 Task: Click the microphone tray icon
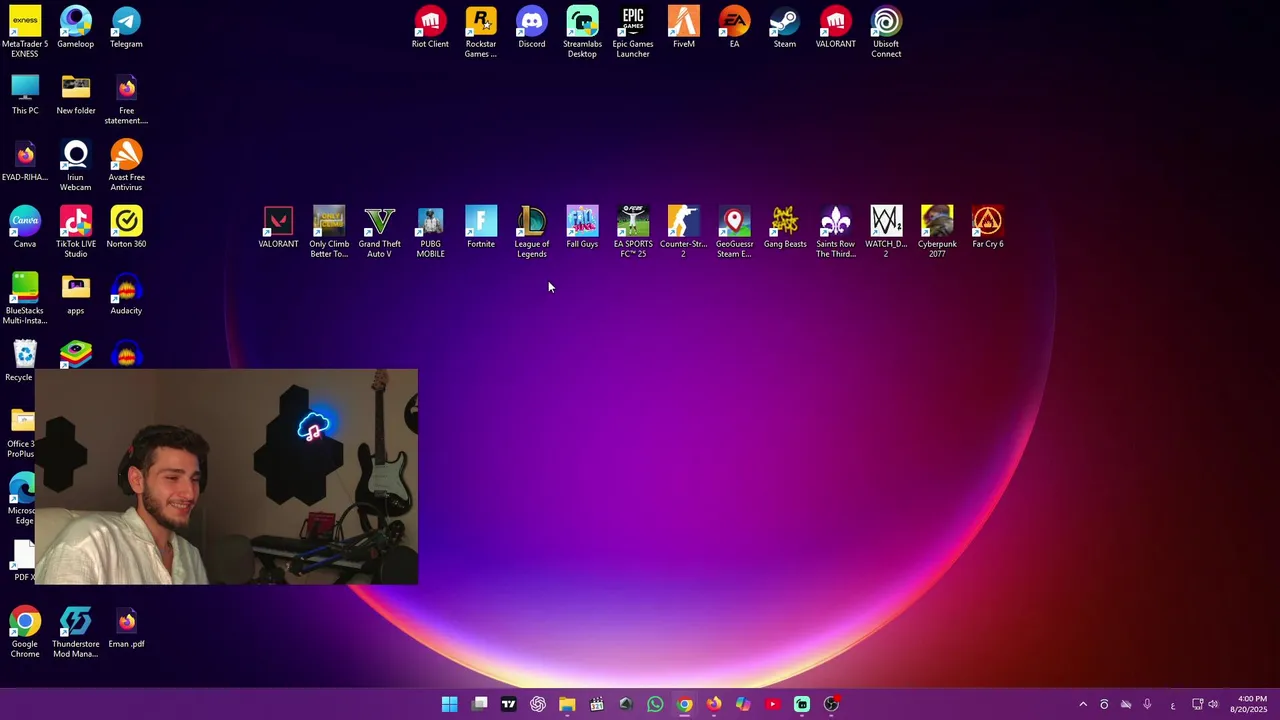point(1147,704)
